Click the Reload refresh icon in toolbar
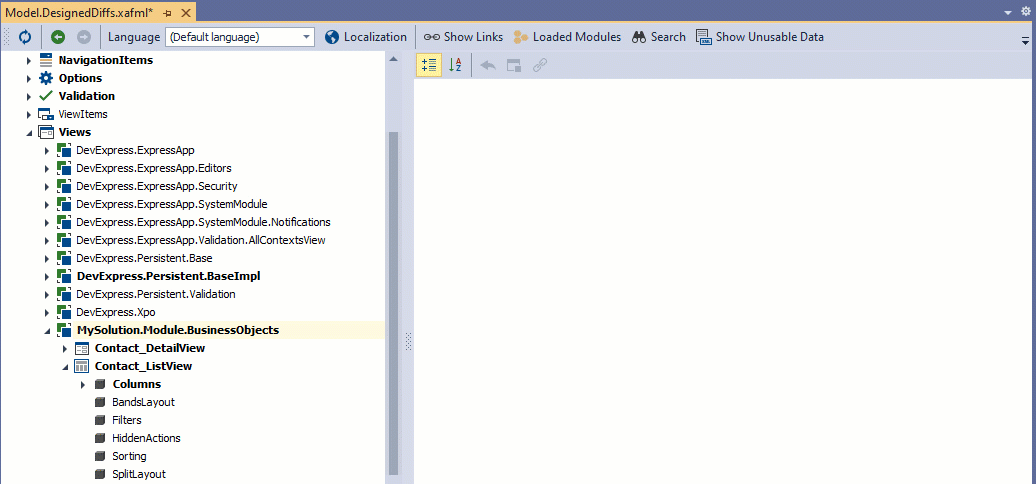The height and width of the screenshot is (484, 1036). click(24, 37)
